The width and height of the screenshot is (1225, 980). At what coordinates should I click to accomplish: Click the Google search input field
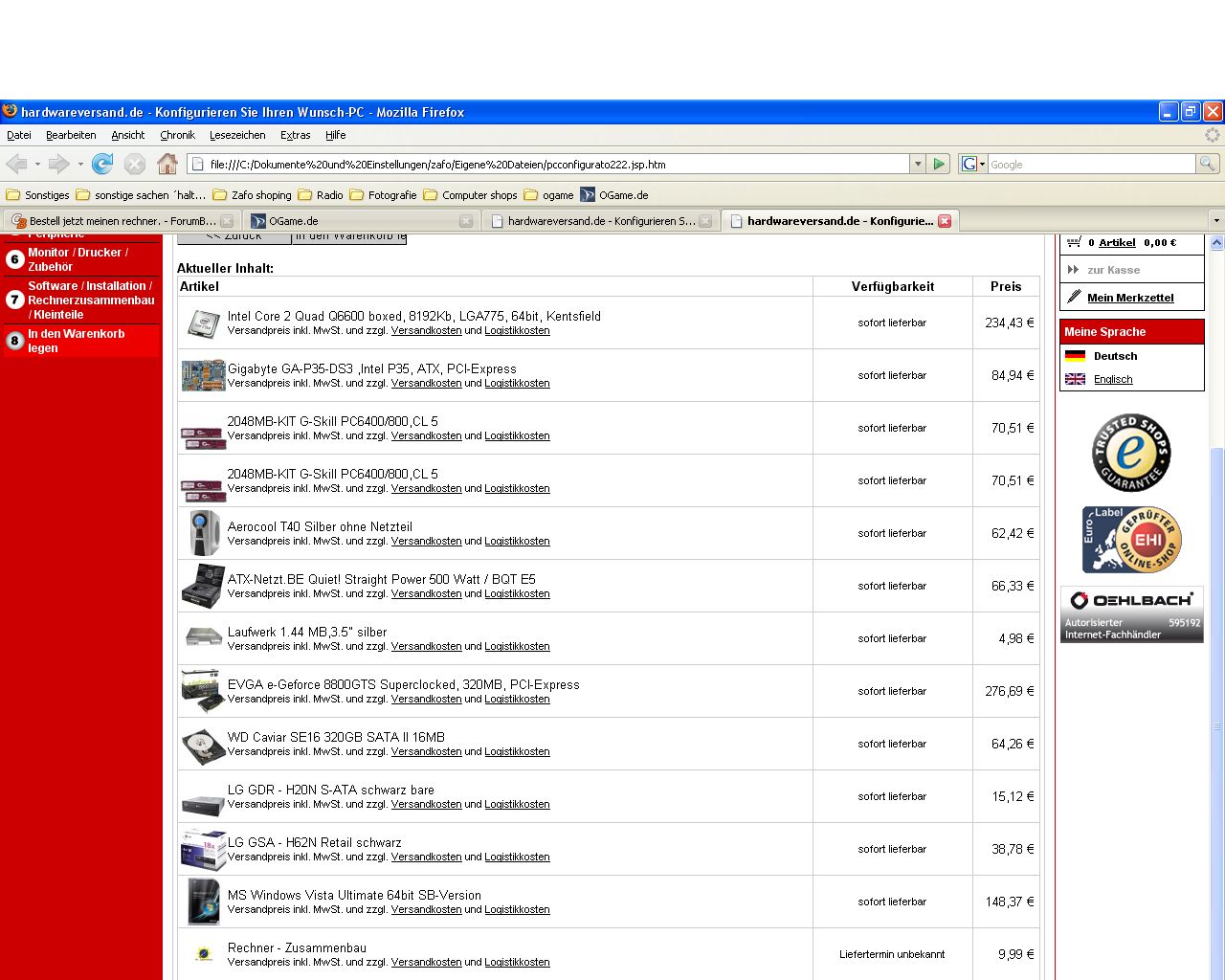tap(1091, 164)
